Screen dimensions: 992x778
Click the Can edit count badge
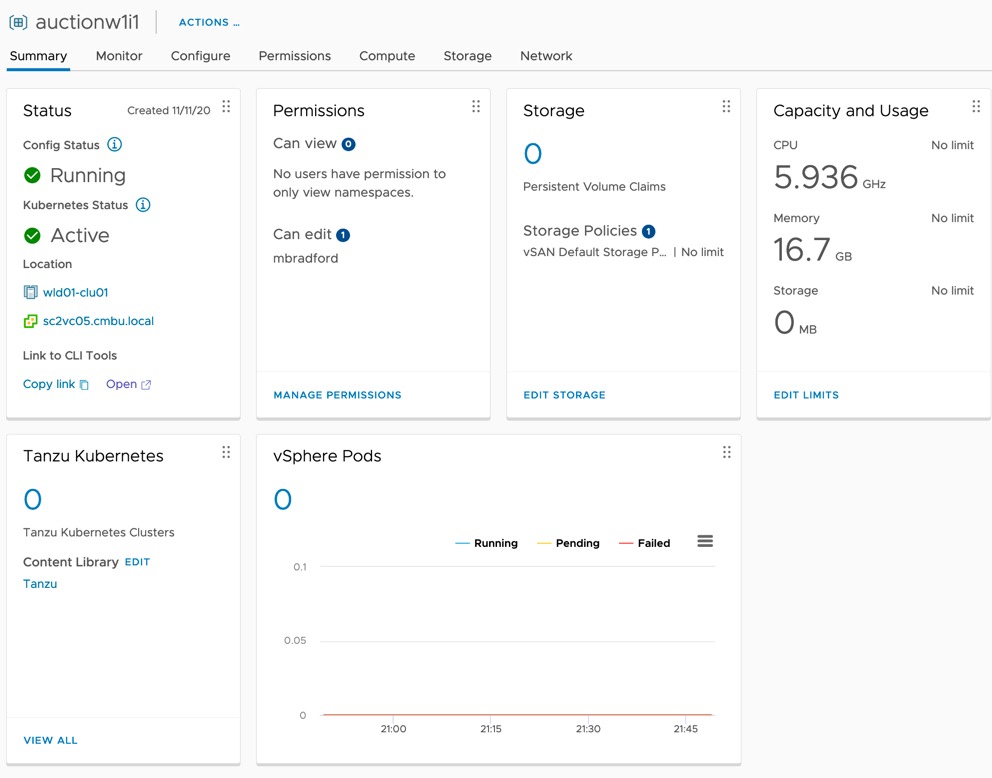point(343,235)
